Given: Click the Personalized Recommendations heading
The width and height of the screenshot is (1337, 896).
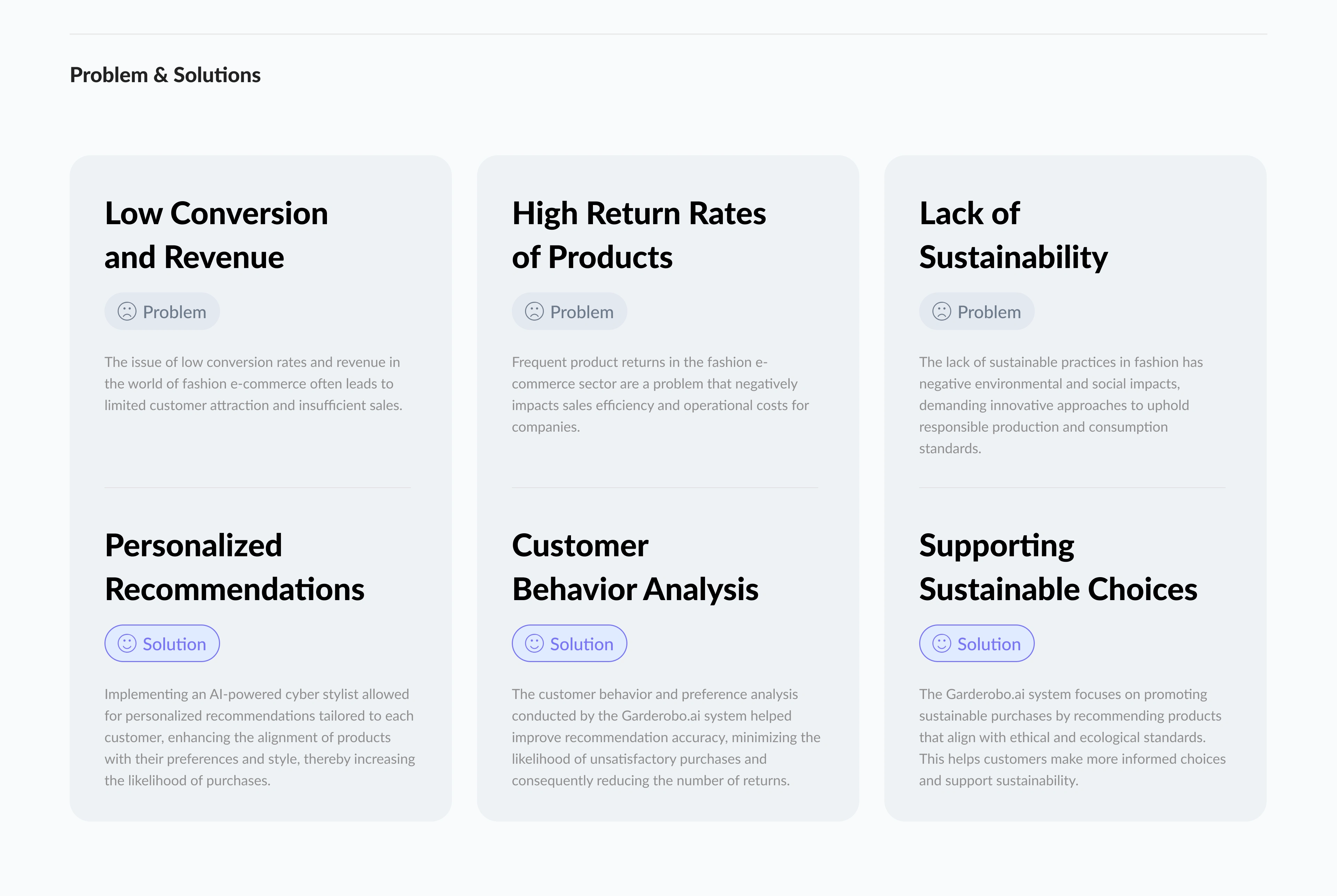Looking at the screenshot, I should pyautogui.click(x=234, y=567).
